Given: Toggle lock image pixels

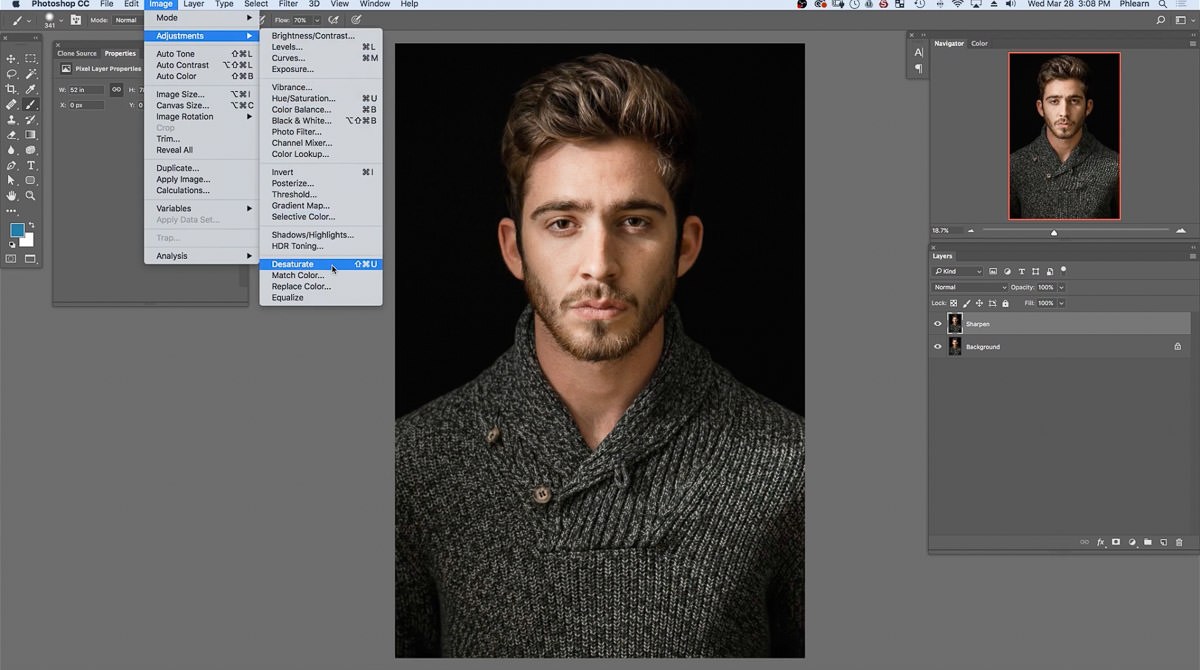Looking at the screenshot, I should click(967, 303).
